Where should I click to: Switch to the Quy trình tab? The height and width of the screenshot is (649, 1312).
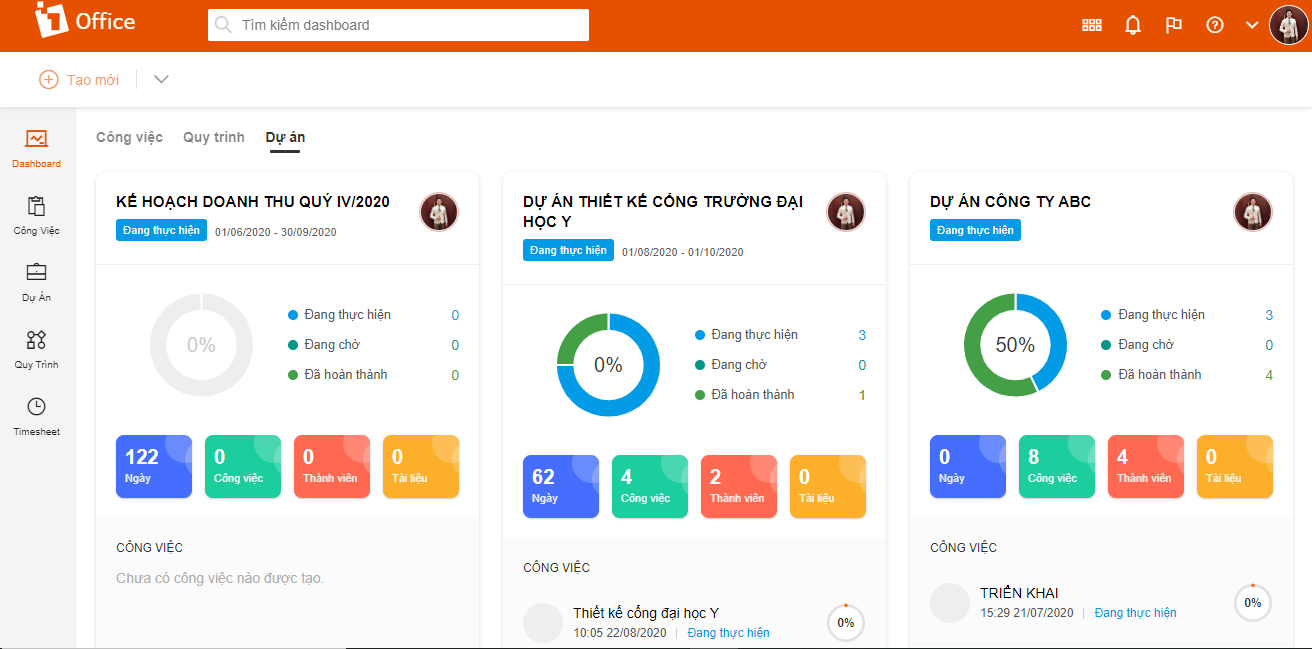pyautogui.click(x=214, y=137)
